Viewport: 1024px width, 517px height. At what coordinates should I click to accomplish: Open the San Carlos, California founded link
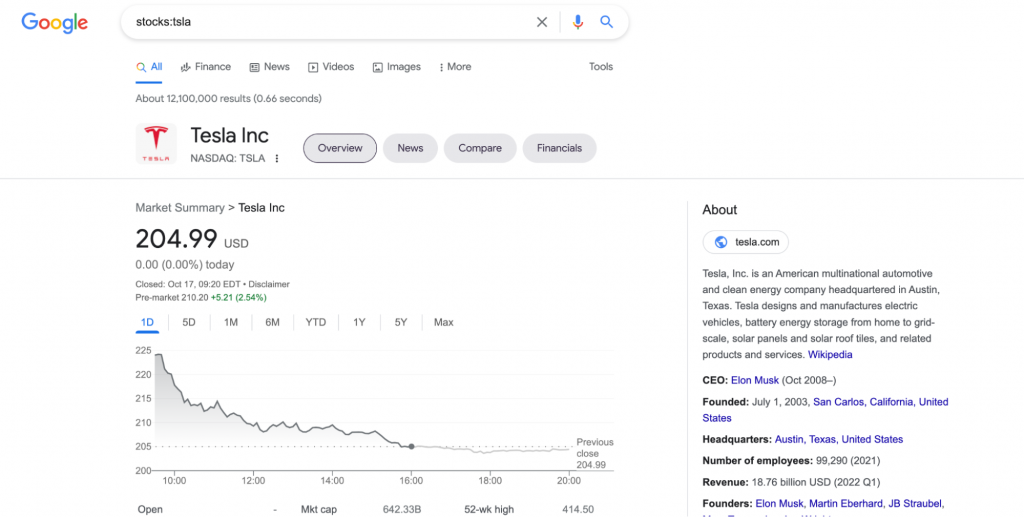point(825,410)
